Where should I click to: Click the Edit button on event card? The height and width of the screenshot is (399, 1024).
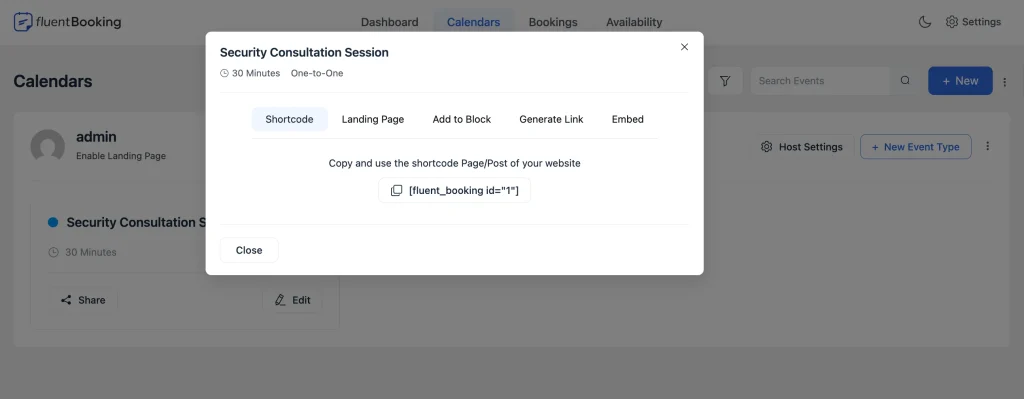coord(293,300)
